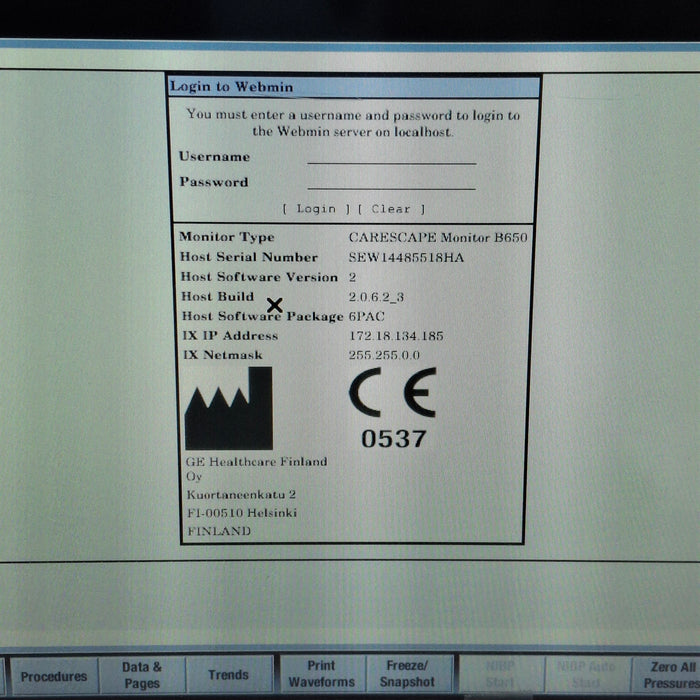Click the FINLAND text line
This screenshot has width=700, height=700.
219,531
